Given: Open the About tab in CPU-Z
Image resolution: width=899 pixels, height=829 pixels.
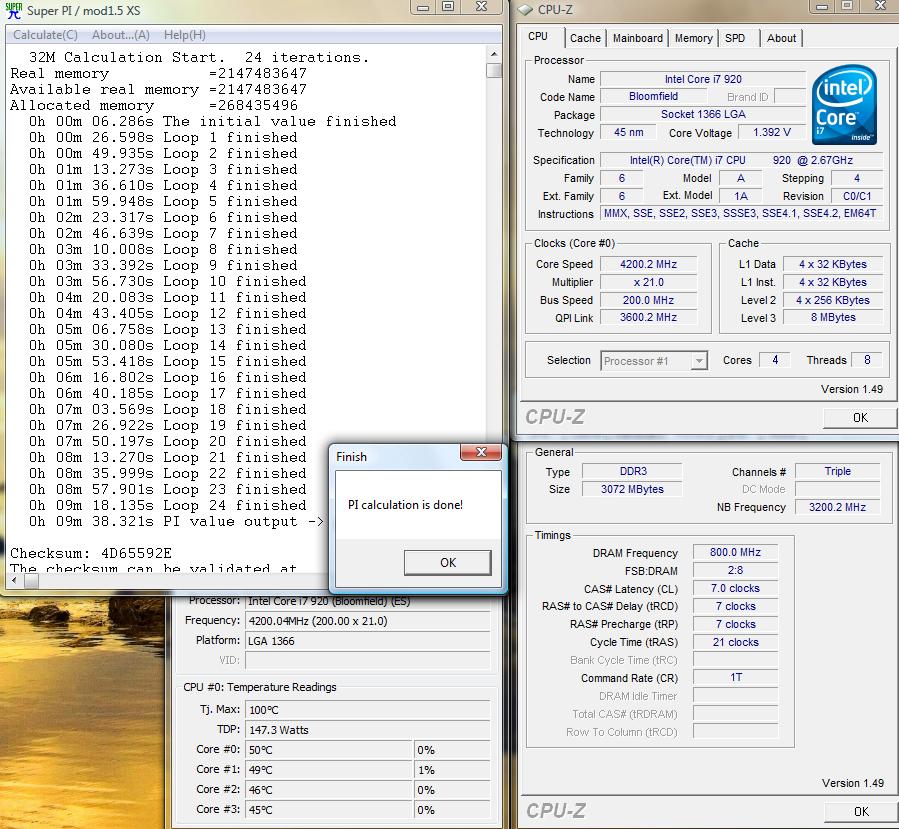Looking at the screenshot, I should click(x=781, y=38).
